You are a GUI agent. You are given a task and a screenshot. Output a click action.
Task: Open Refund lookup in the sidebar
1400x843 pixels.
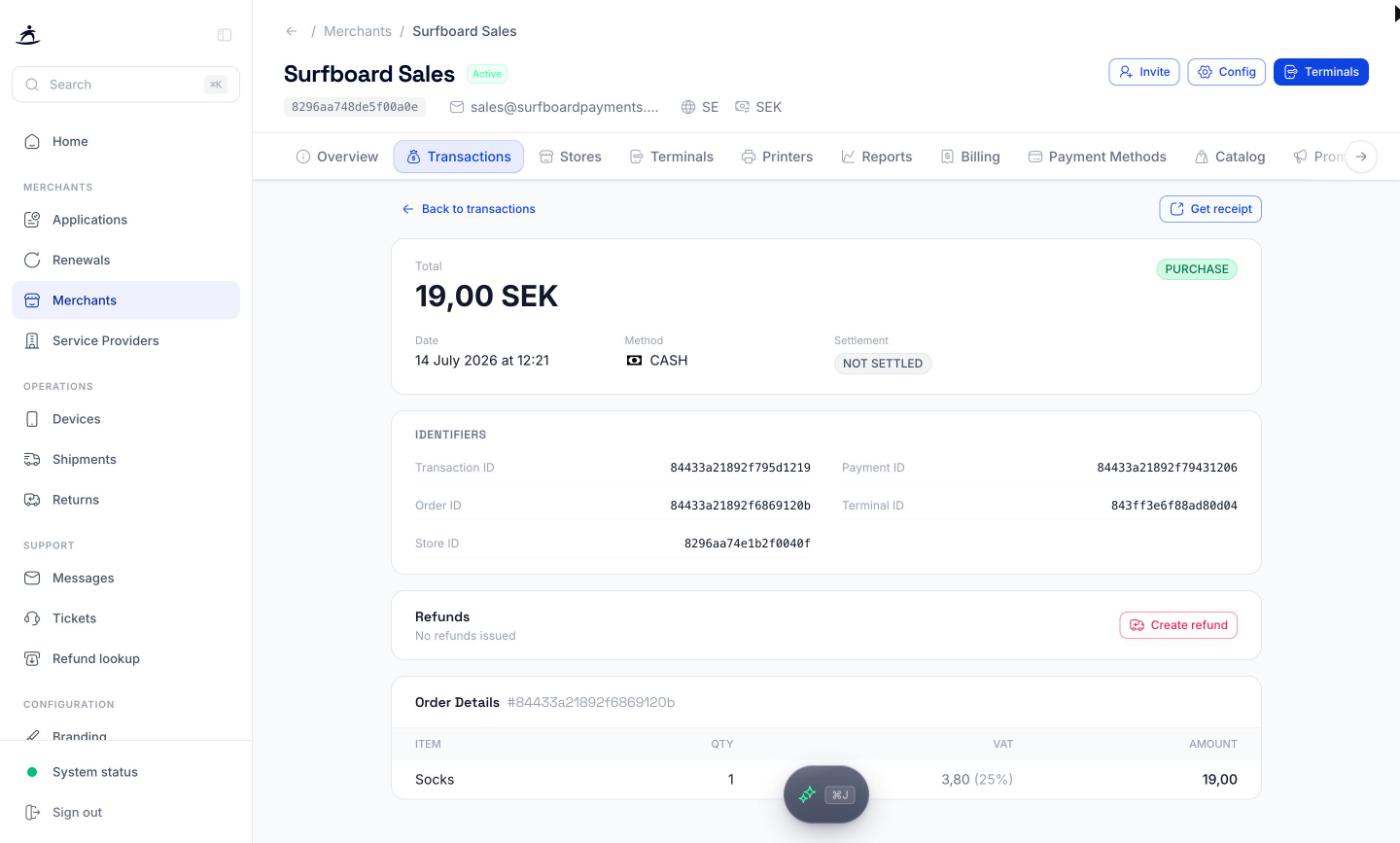click(126, 659)
